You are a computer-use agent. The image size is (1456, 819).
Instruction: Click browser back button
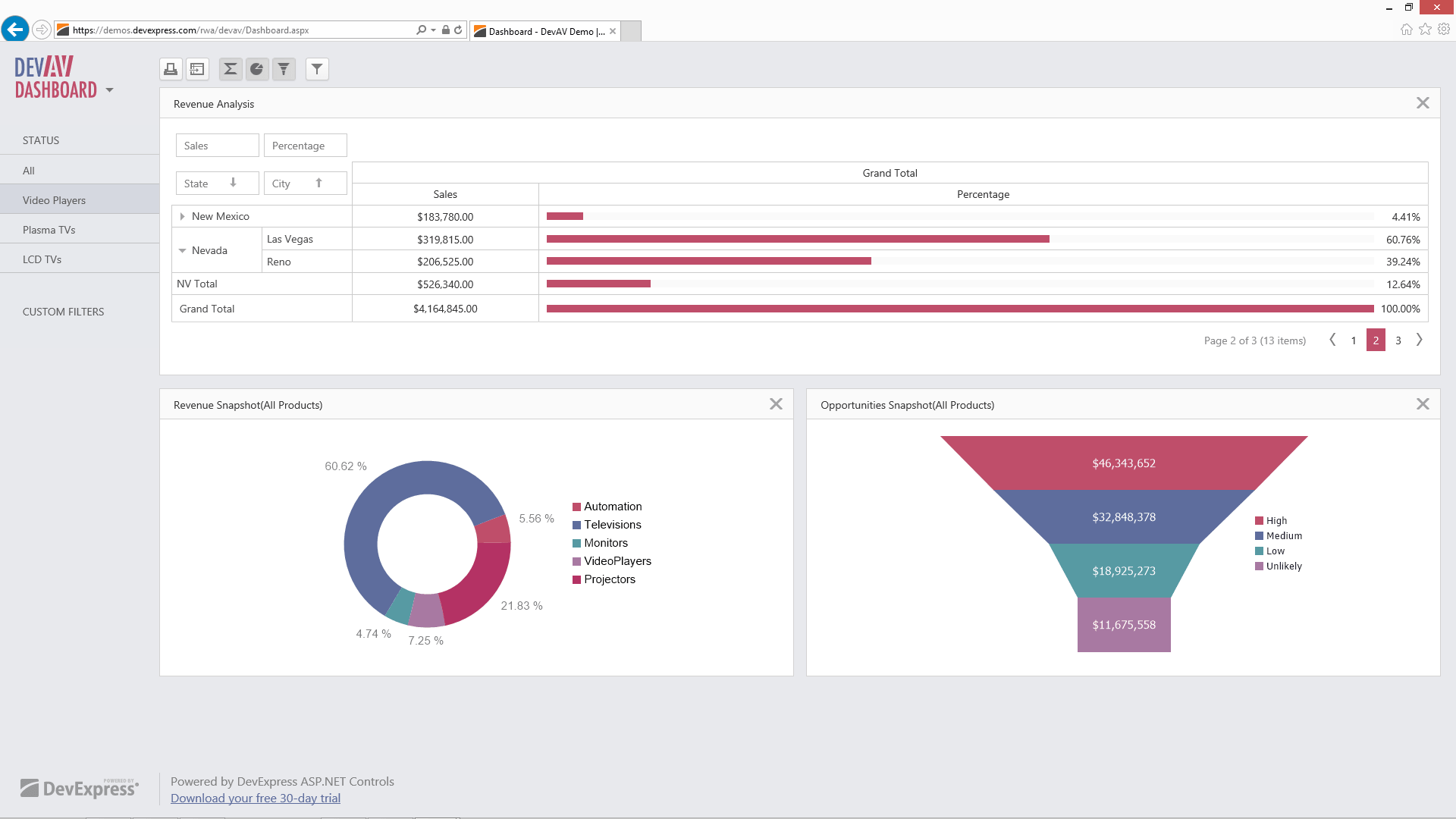point(15,30)
